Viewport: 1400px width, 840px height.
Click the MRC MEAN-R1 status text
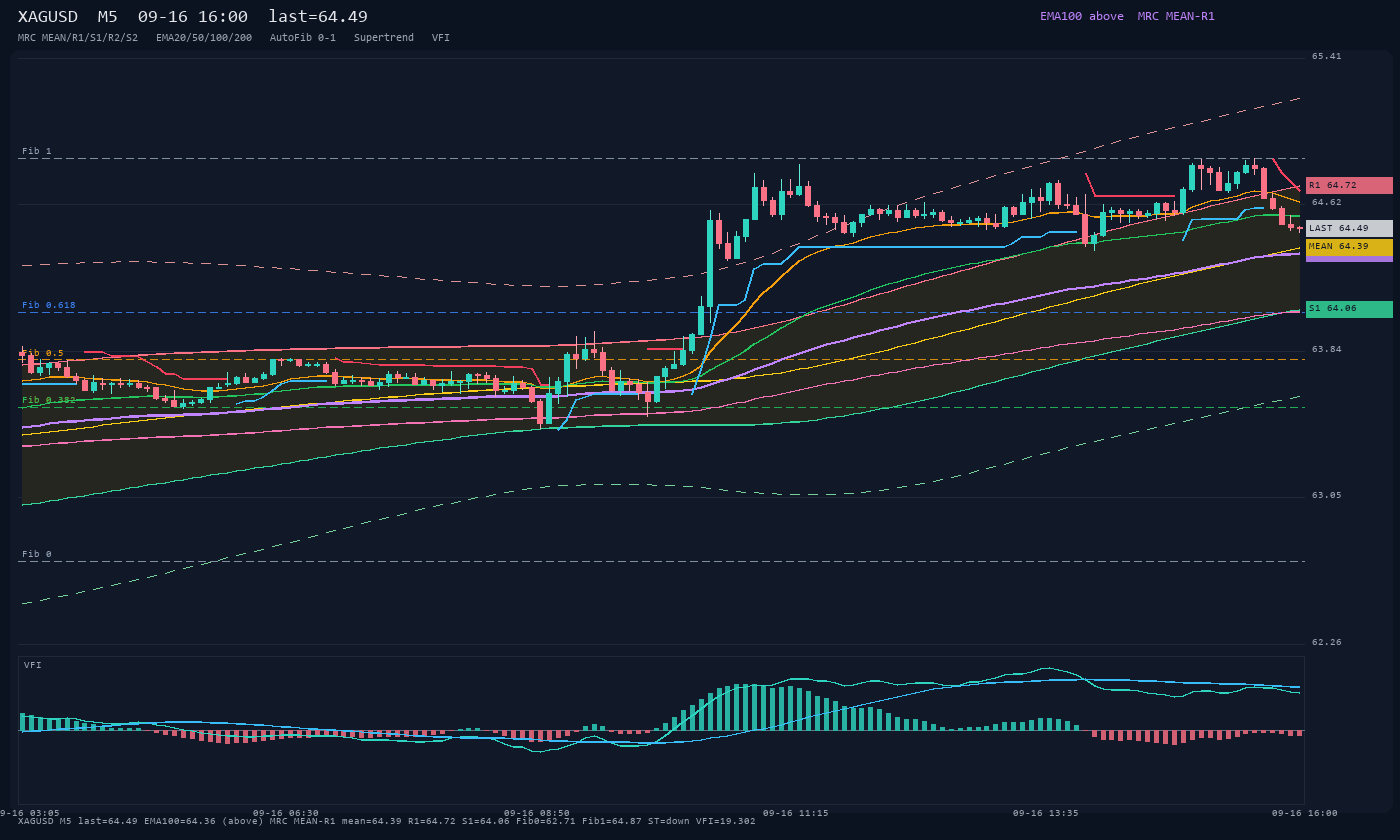click(1176, 16)
